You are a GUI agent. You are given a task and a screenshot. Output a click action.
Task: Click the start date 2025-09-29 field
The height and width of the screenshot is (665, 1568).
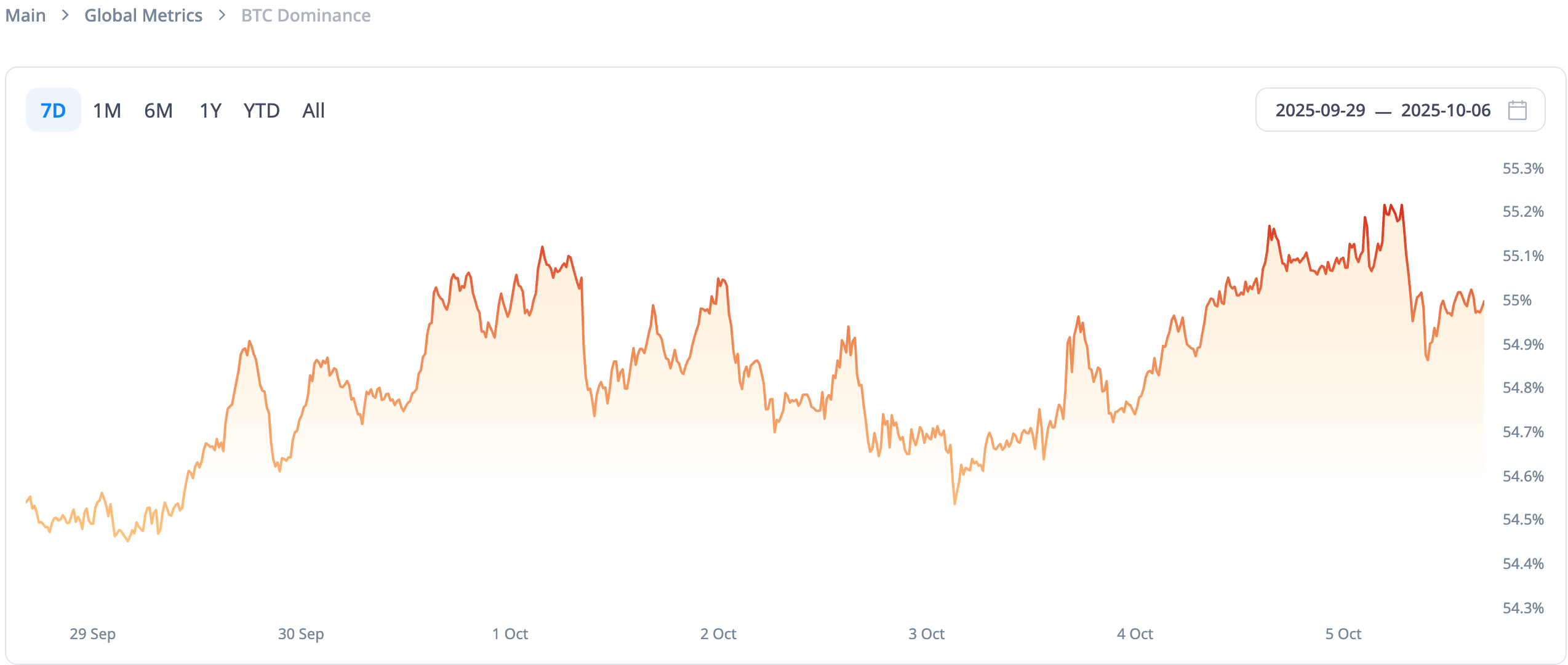[1320, 110]
